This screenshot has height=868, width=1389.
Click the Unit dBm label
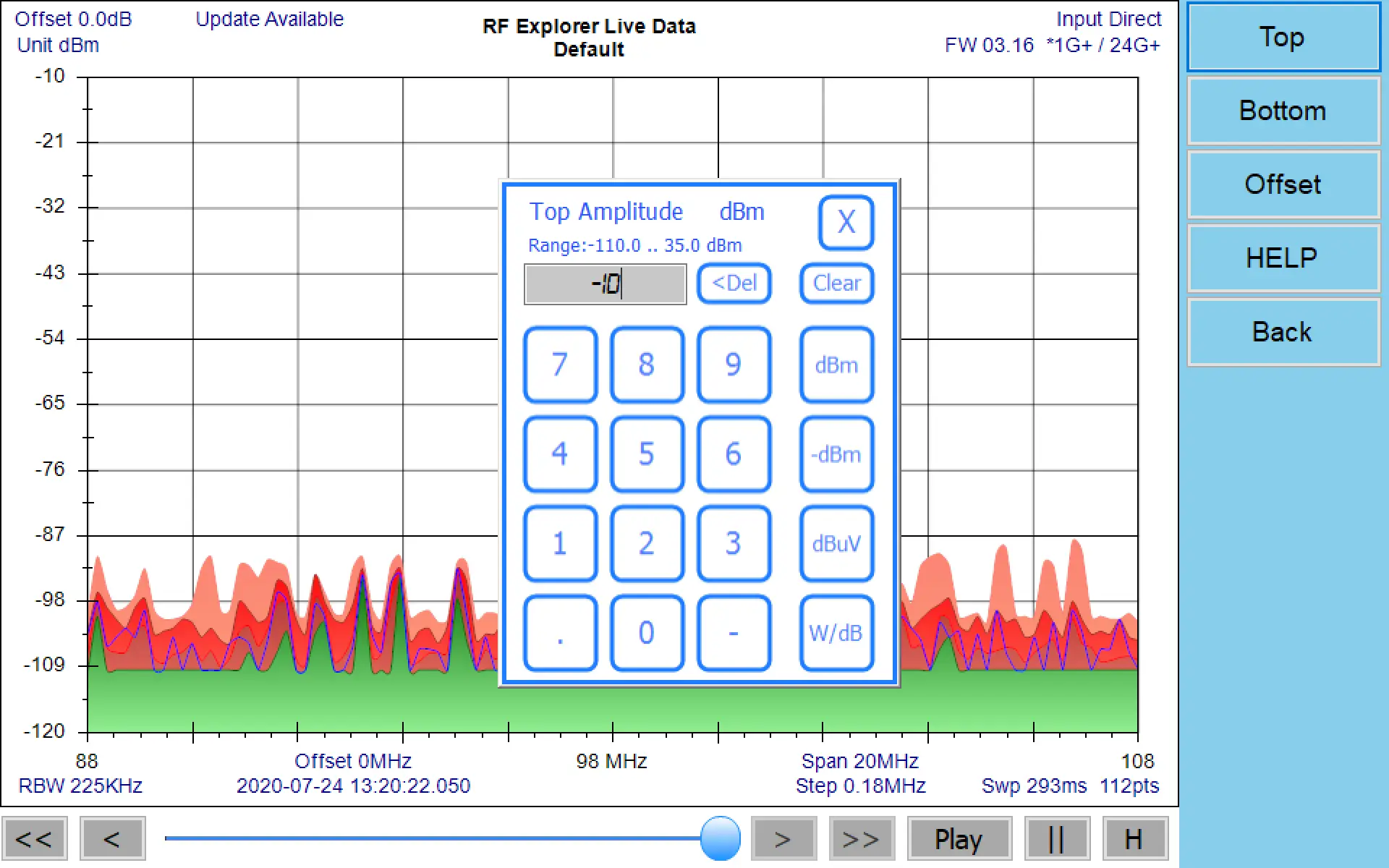[x=58, y=45]
